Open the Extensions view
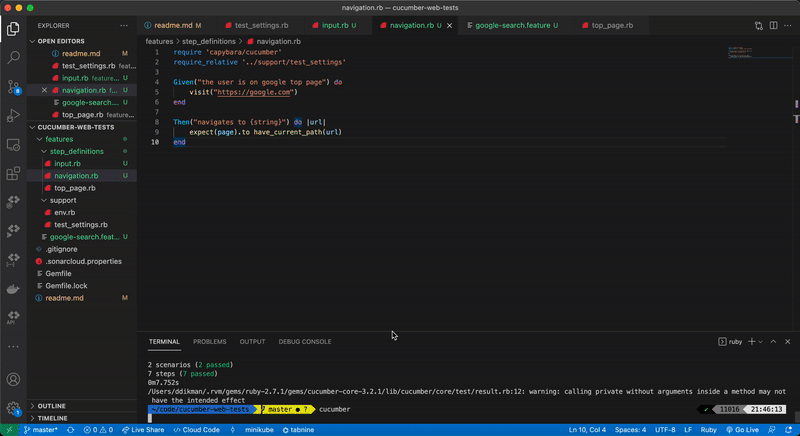 click(x=13, y=173)
